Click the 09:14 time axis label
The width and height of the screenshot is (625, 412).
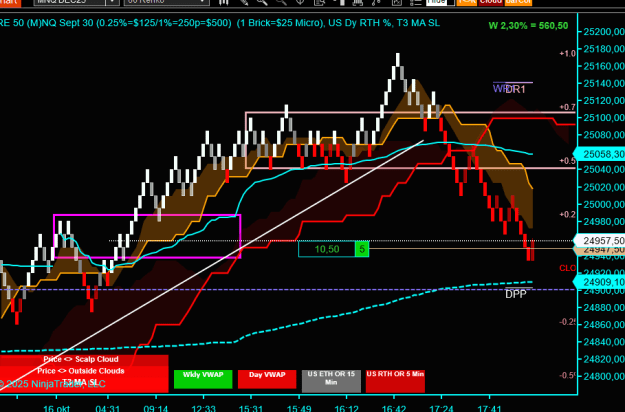[x=156, y=408]
